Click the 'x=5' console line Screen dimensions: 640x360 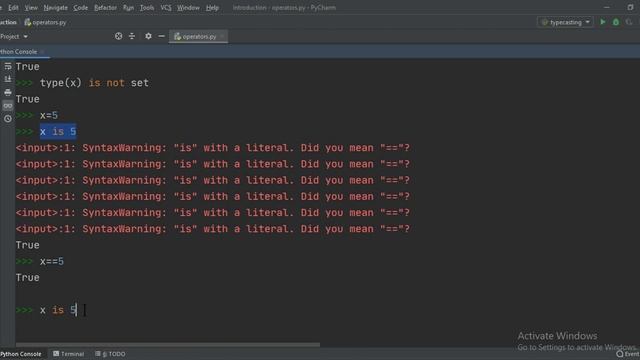[x=49, y=116]
